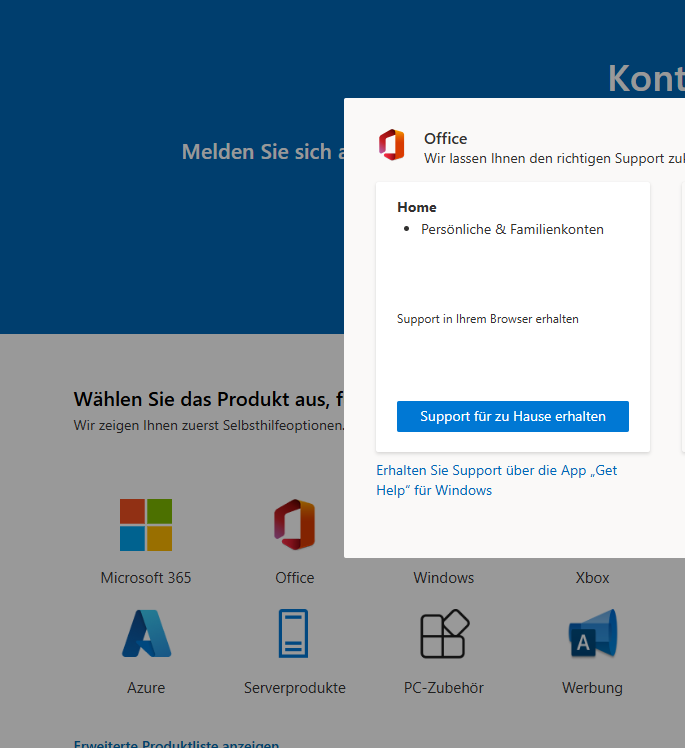Choose the Azure product icon

pyautogui.click(x=146, y=634)
